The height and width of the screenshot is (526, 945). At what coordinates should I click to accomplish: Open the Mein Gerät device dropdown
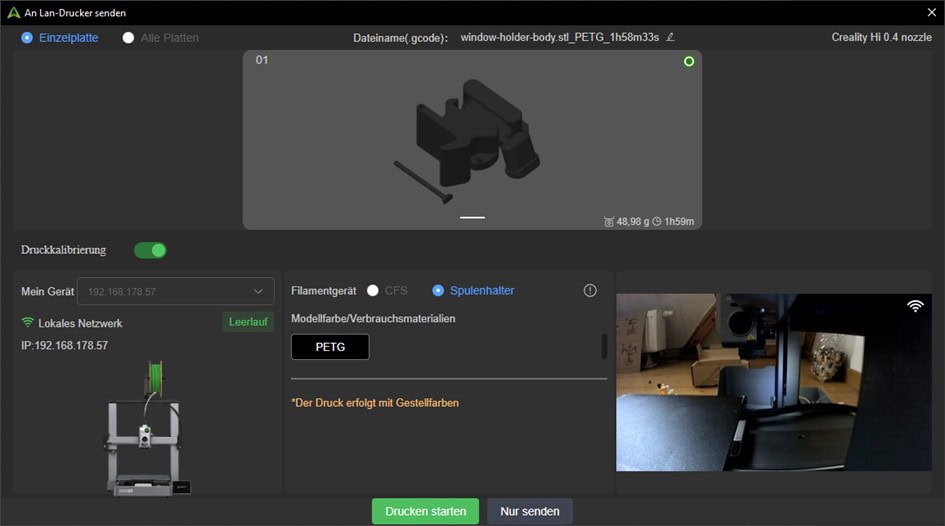pyautogui.click(x=175, y=291)
